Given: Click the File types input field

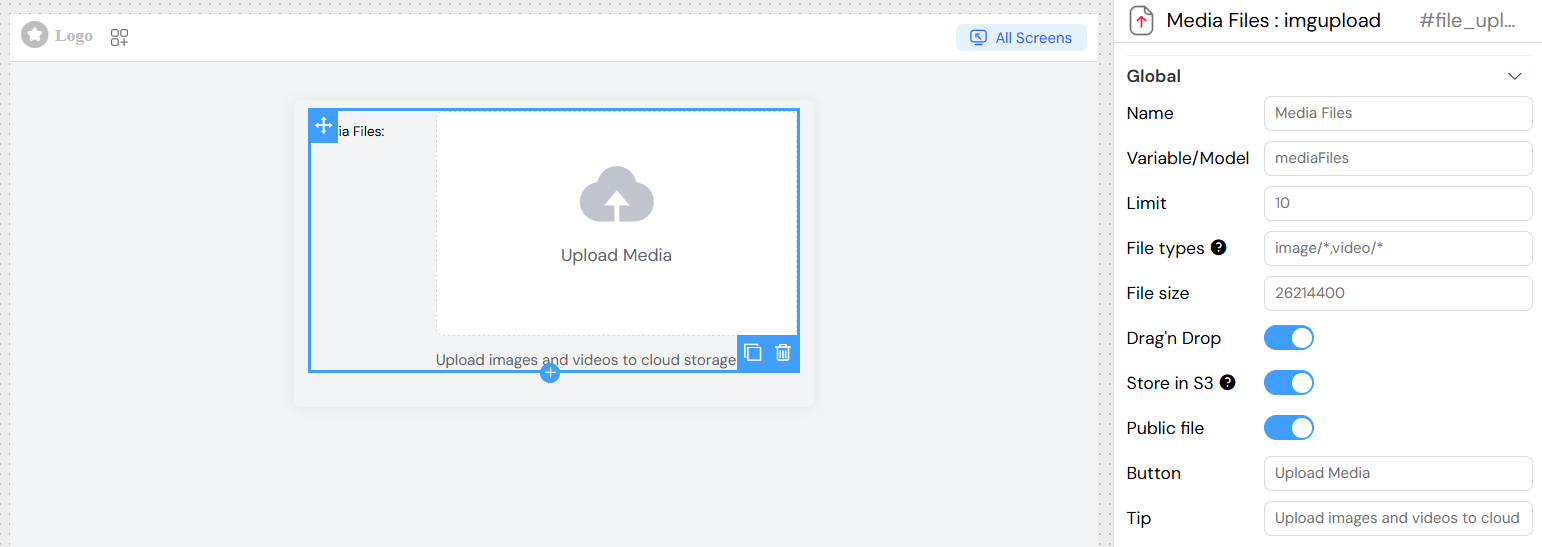Looking at the screenshot, I should [1398, 248].
